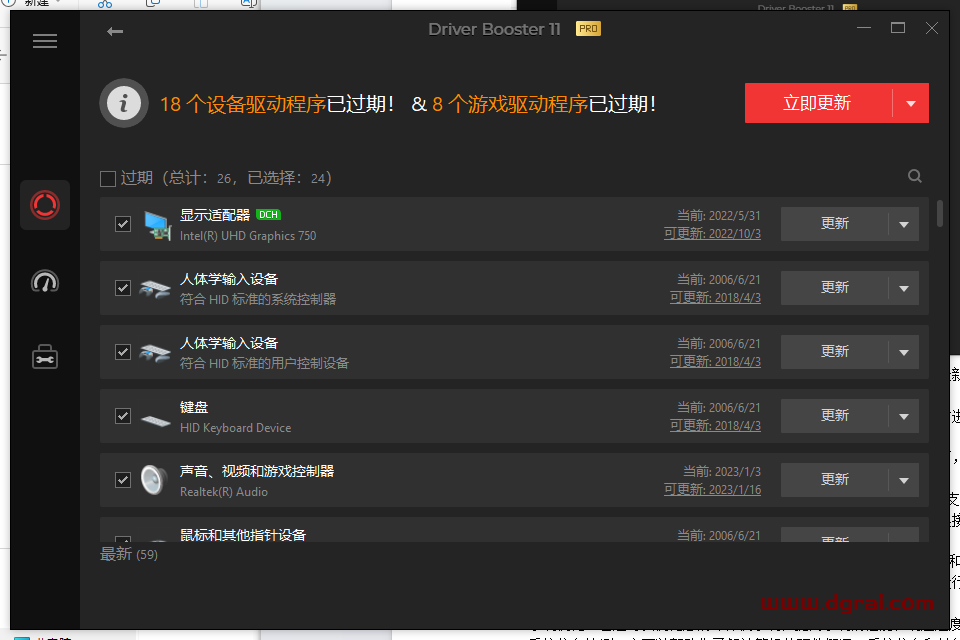Click the 8 个游戏驱动程序 orange text
The height and width of the screenshot is (640, 960).
coord(509,105)
